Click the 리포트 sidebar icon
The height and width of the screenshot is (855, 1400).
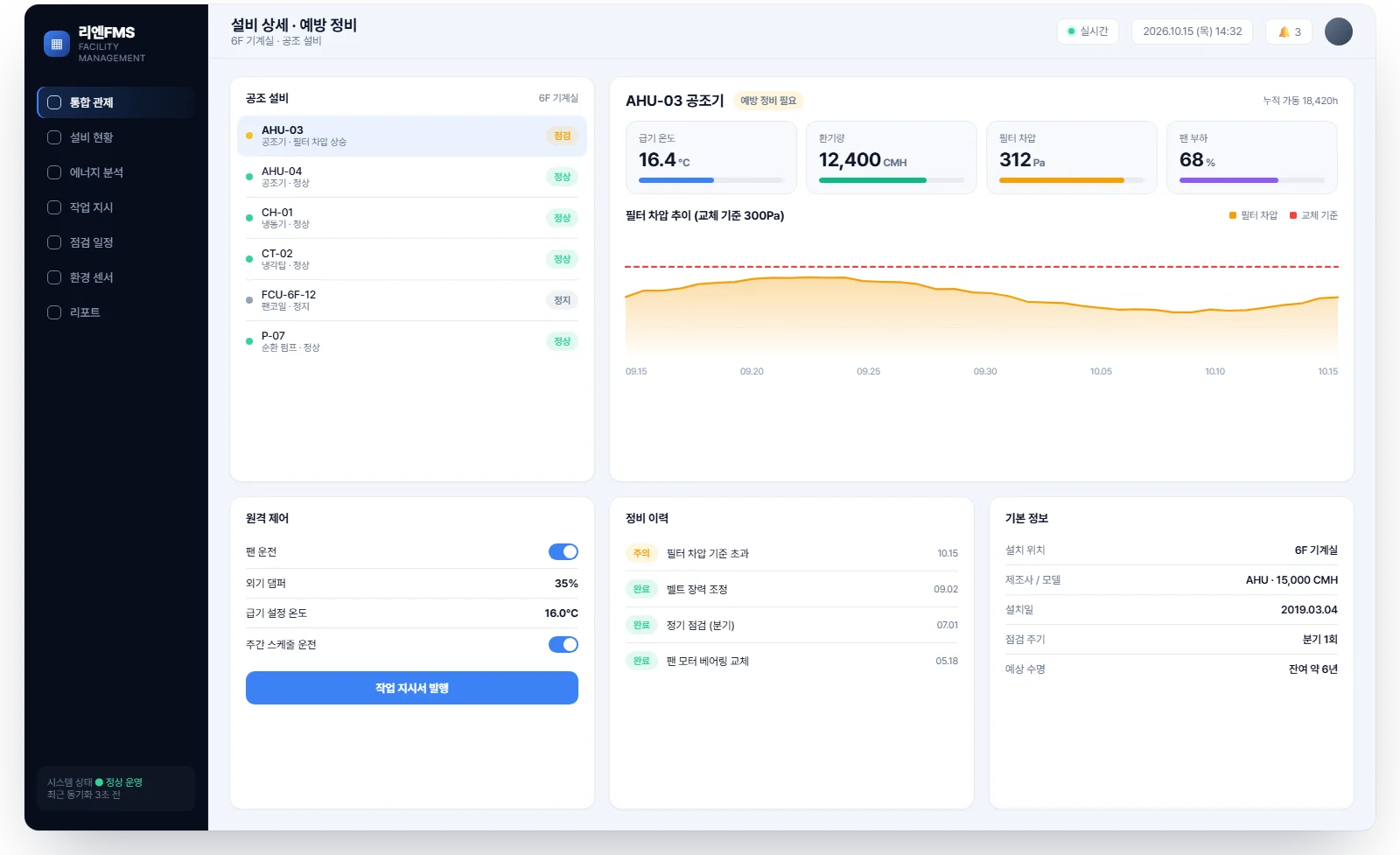(x=54, y=312)
